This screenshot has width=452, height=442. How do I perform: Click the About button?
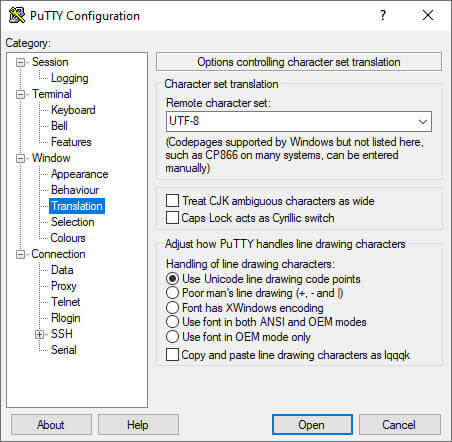(51, 425)
